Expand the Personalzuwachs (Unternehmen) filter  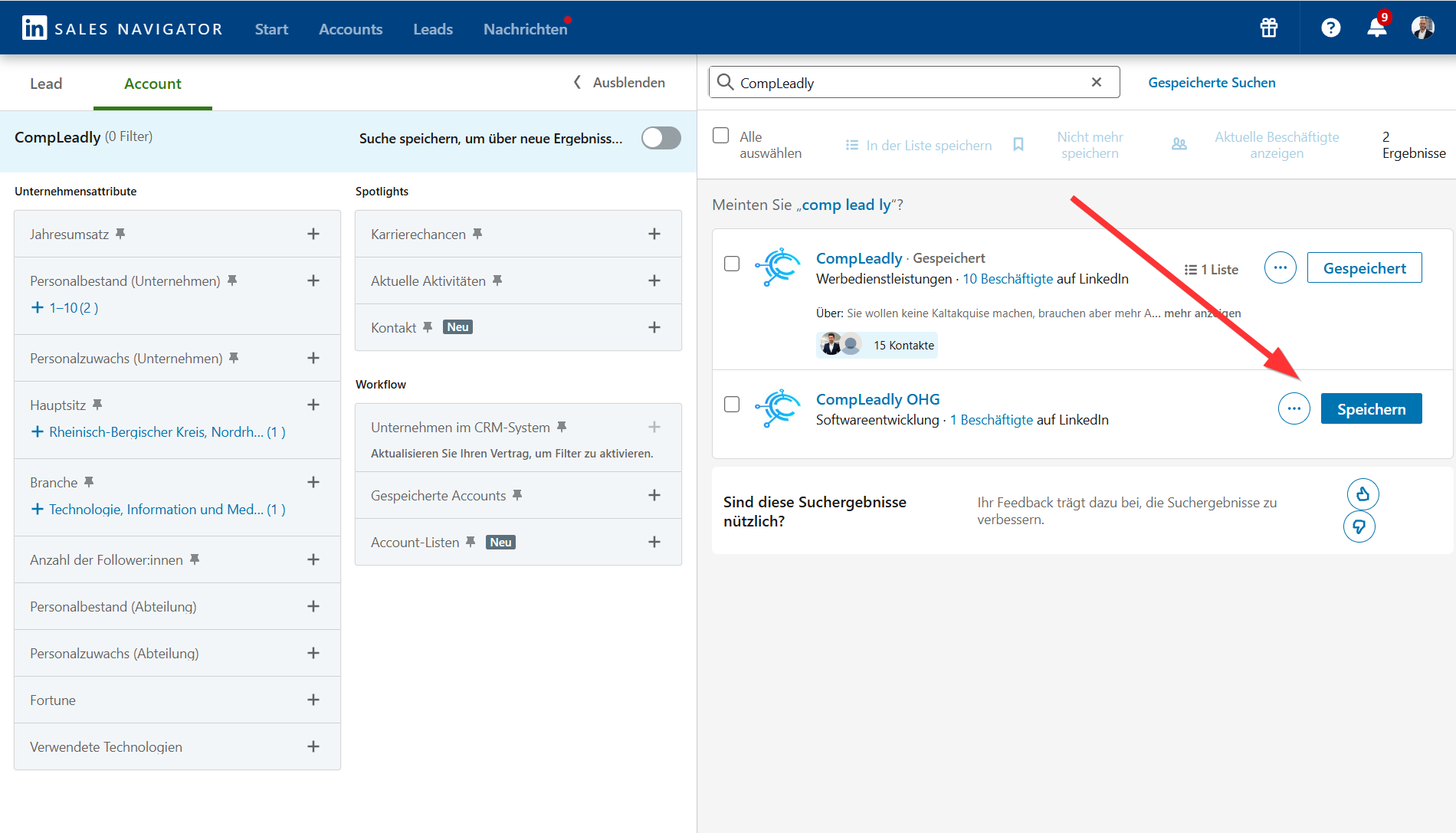[x=313, y=358]
